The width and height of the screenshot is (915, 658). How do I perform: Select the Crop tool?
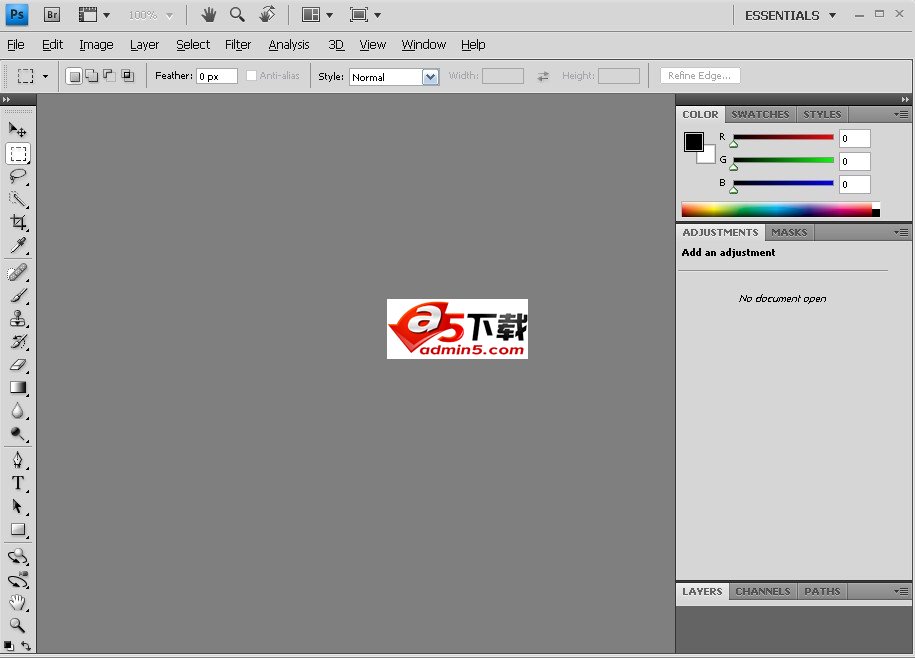18,223
